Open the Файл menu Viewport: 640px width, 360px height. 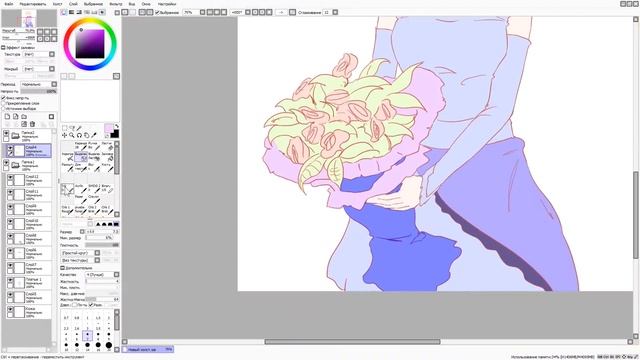point(8,4)
